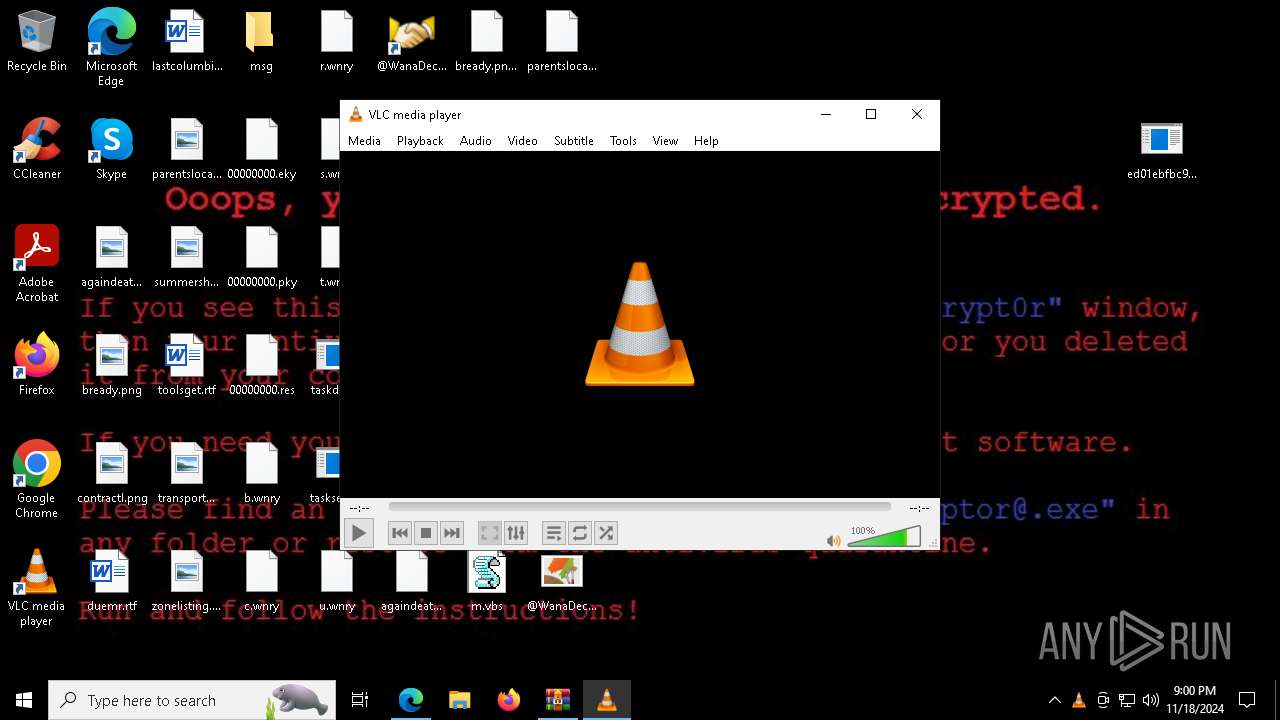1280x720 pixels.
Task: Open the Windows Start menu
Action: pyautogui.click(x=24, y=700)
